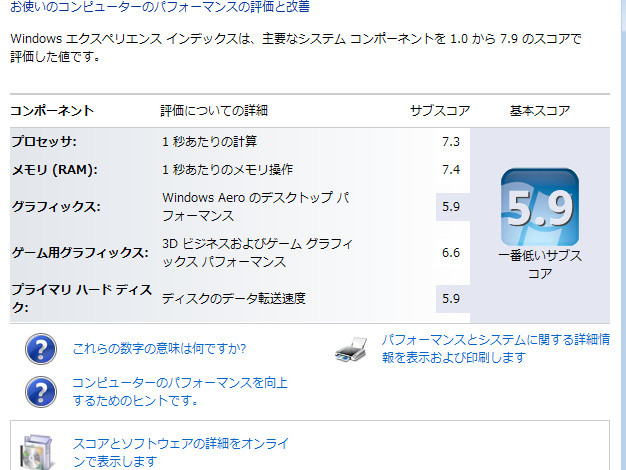626x470 pixels.
Task: Click the グラフィックス subscore 5.9
Action: coord(451,207)
